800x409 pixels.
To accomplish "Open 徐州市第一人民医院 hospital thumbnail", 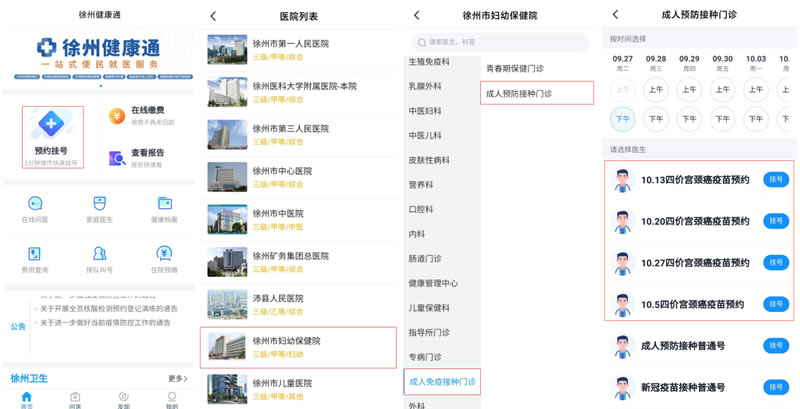I will click(227, 49).
